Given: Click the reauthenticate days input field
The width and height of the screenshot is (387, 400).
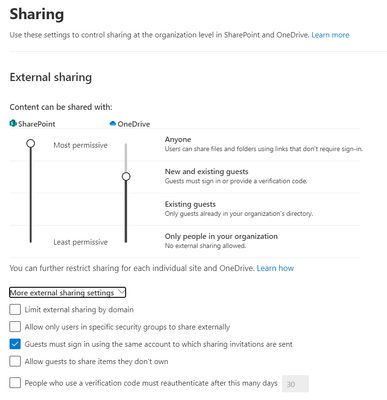Looking at the screenshot, I should 295,384.
